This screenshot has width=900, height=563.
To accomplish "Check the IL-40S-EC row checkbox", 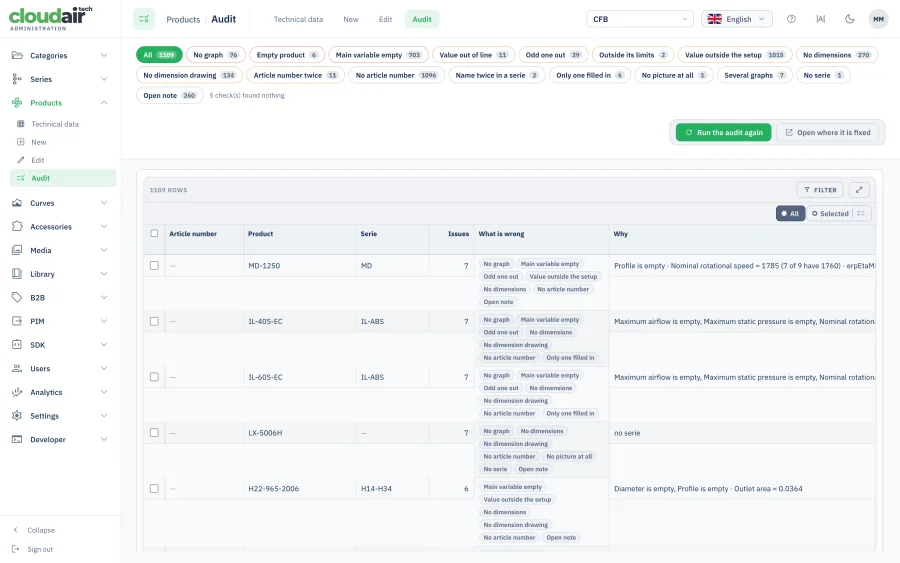I will tap(154, 321).
